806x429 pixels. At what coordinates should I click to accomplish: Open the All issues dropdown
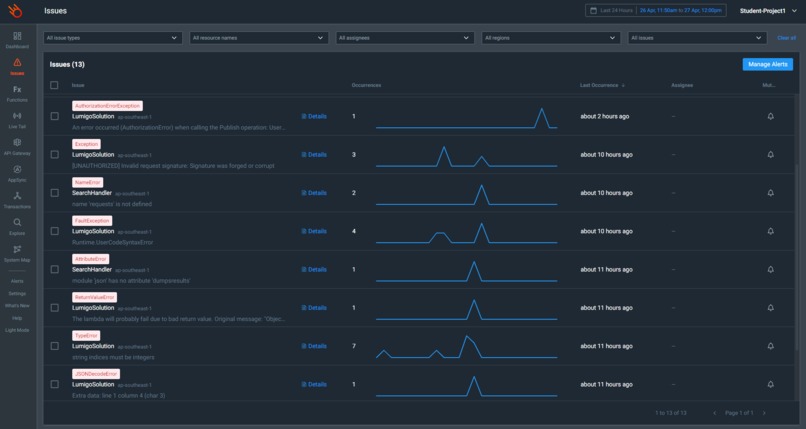pyautogui.click(x=697, y=38)
